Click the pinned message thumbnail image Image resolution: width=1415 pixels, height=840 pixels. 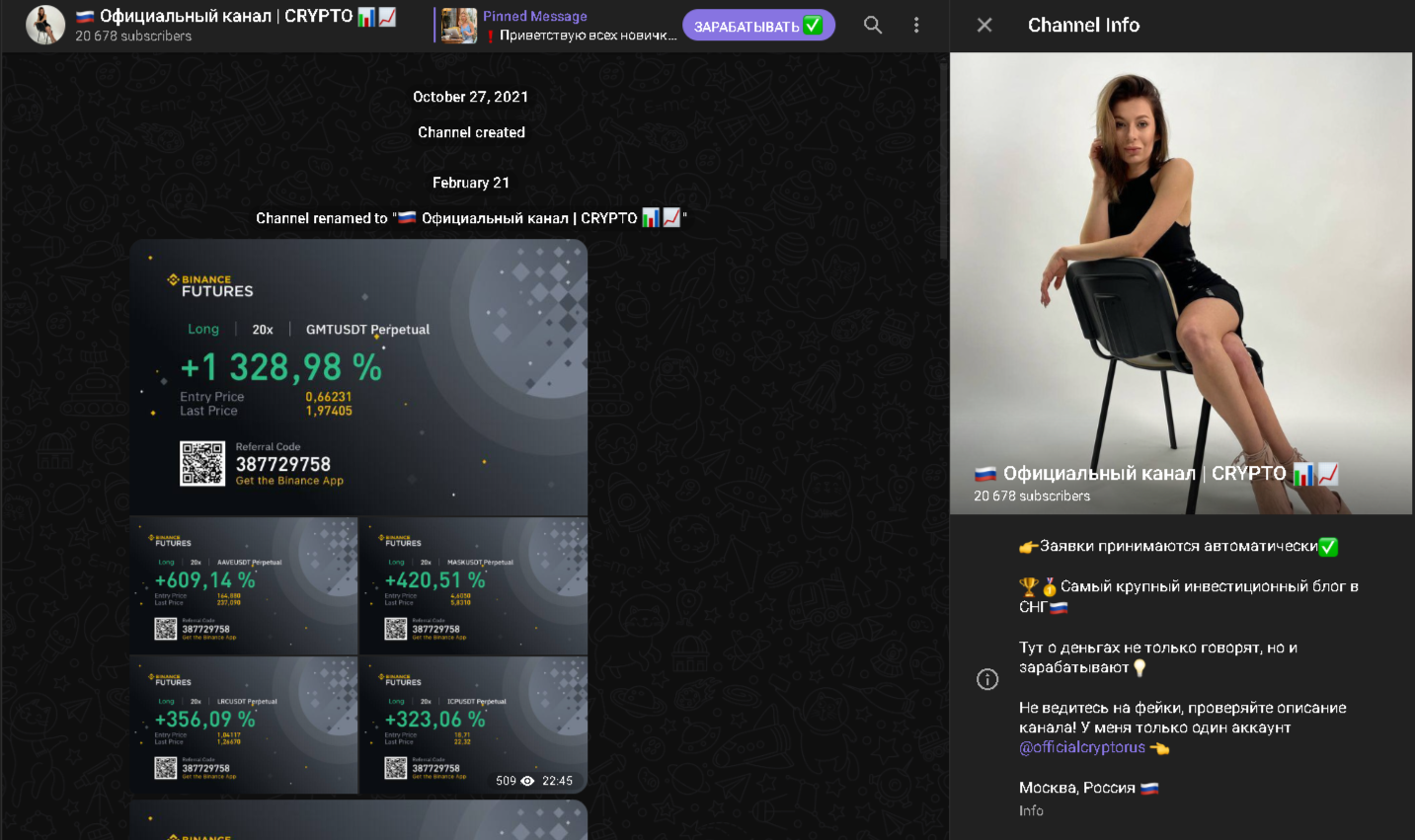[x=459, y=26]
